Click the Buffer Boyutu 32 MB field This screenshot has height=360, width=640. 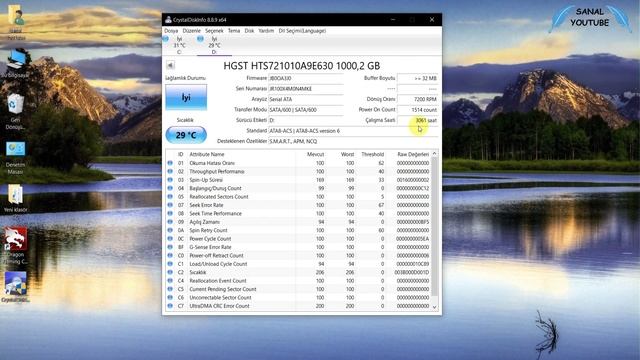418,78
